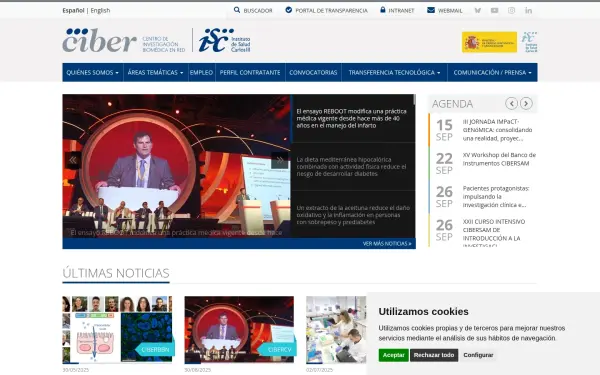Image resolution: width=600 pixels, height=375 pixels.
Task: Open the YouTube social icon
Action: [x=494, y=10]
